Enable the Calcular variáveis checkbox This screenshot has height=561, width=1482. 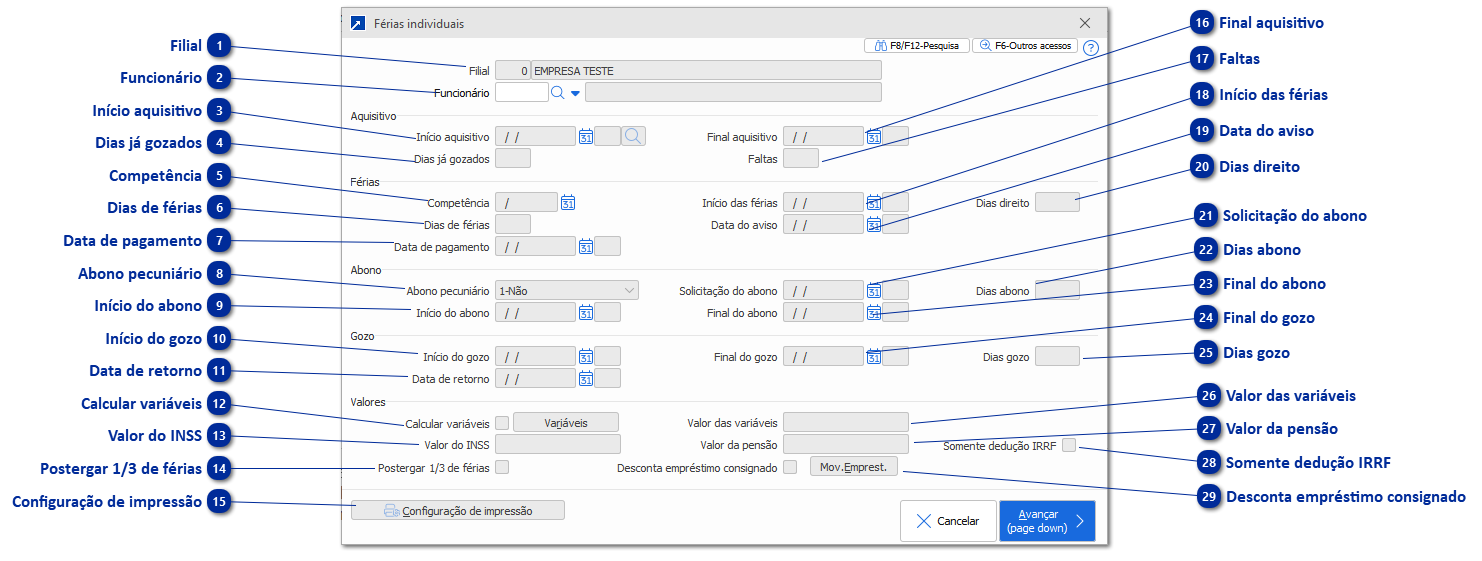click(x=502, y=423)
